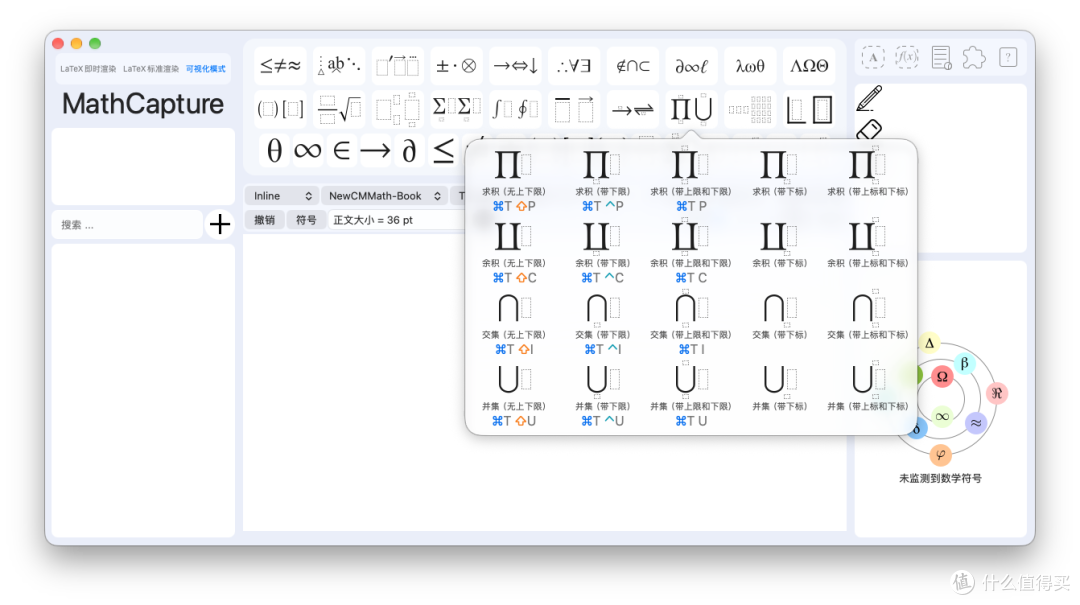Insert 交集 (带上限和下限) intersection template

691,324
